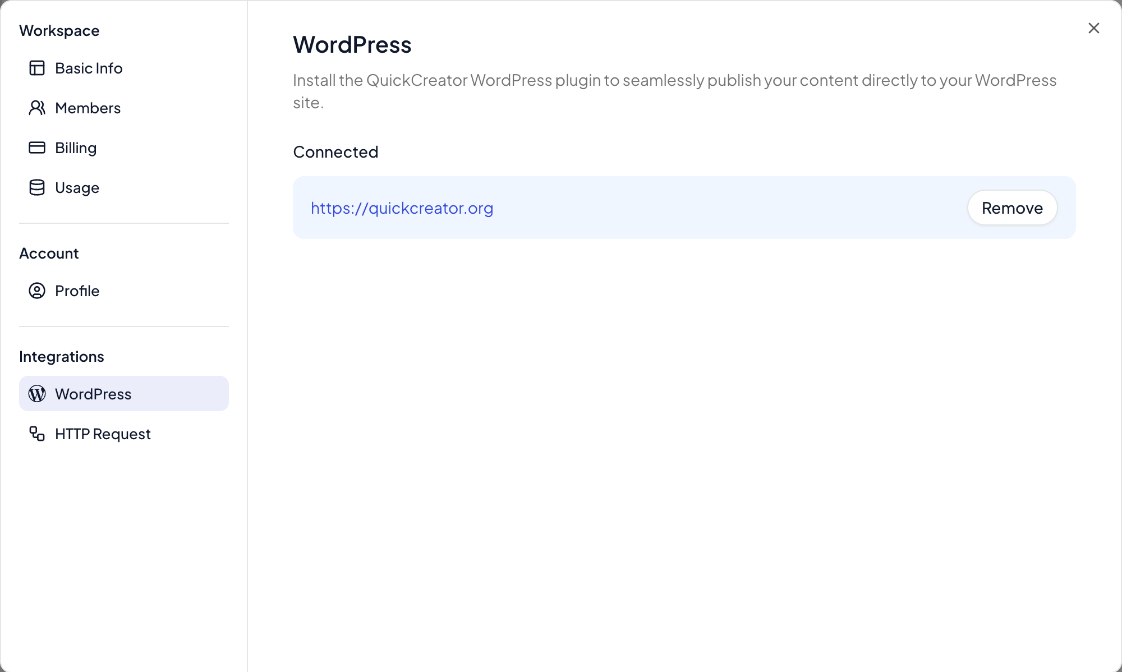Click the Usage database icon
The width and height of the screenshot is (1122, 672).
click(x=36, y=188)
